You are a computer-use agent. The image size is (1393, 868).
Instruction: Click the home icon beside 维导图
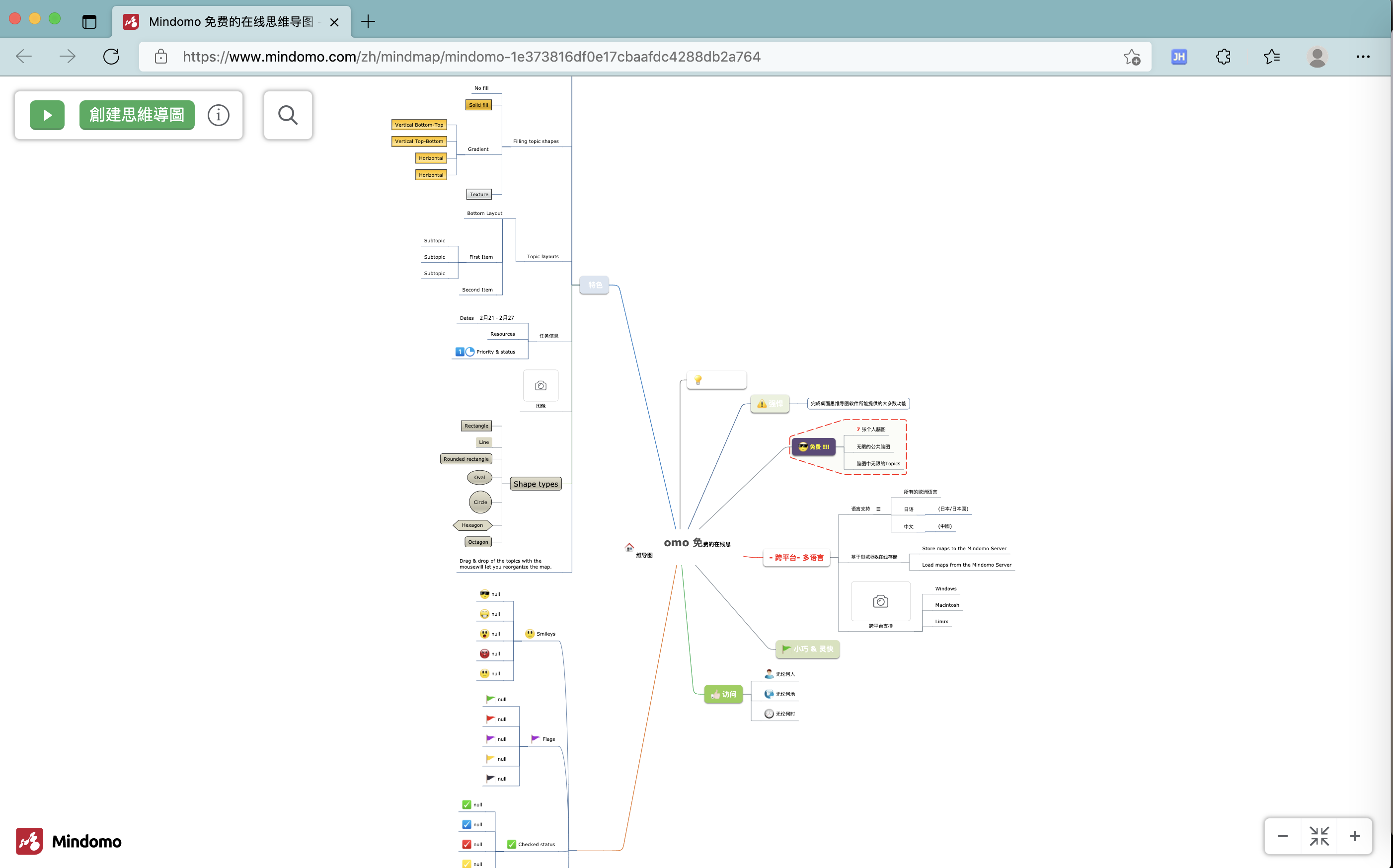pyautogui.click(x=629, y=547)
